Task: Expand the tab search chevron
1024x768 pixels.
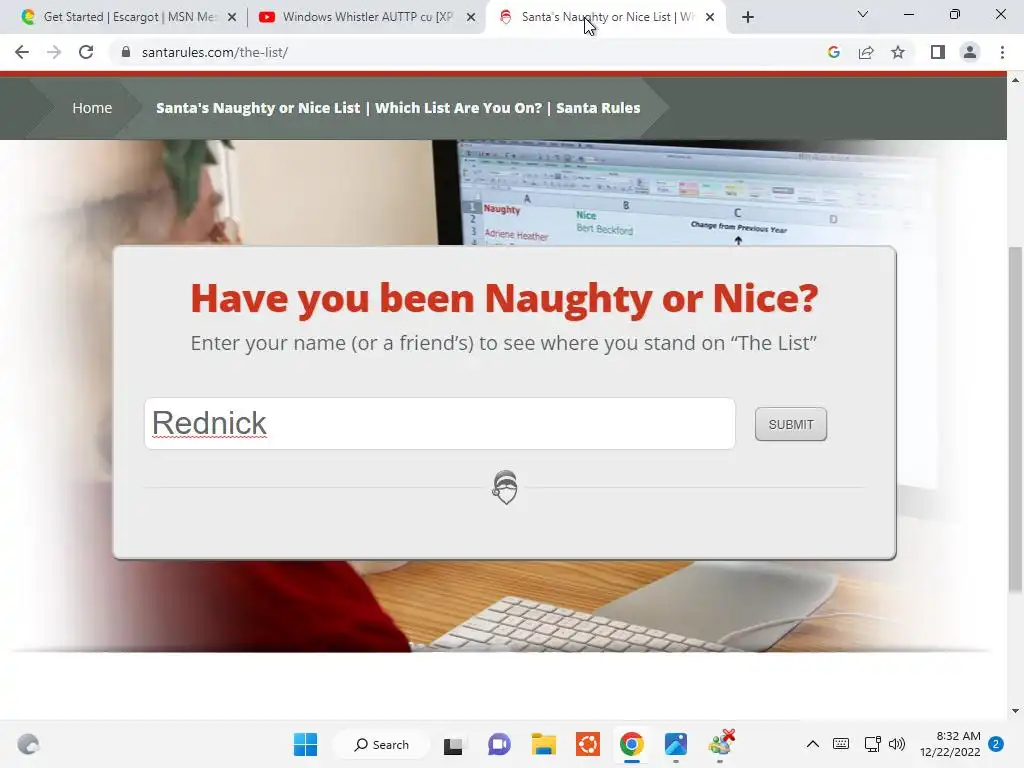Action: coord(863,14)
